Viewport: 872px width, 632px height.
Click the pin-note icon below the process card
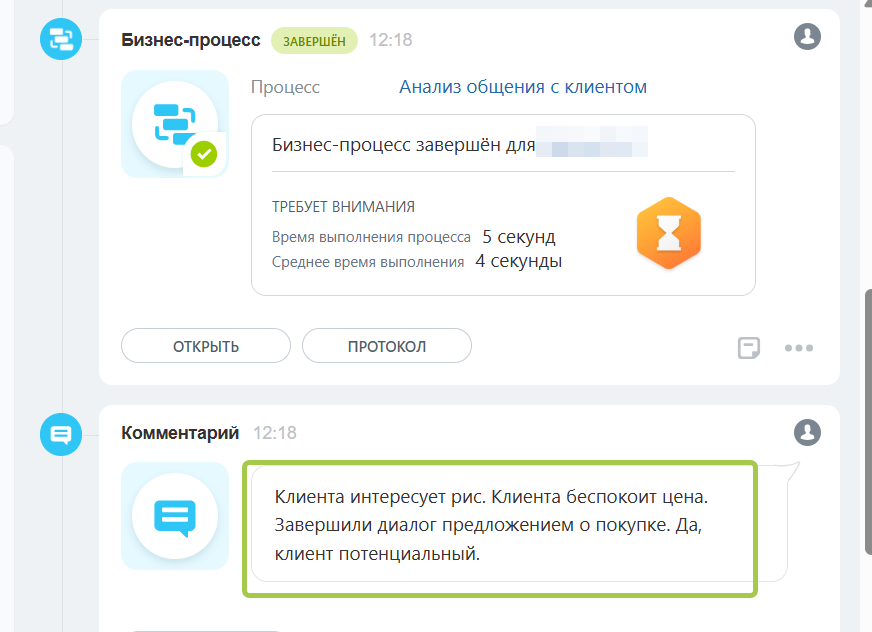748,346
